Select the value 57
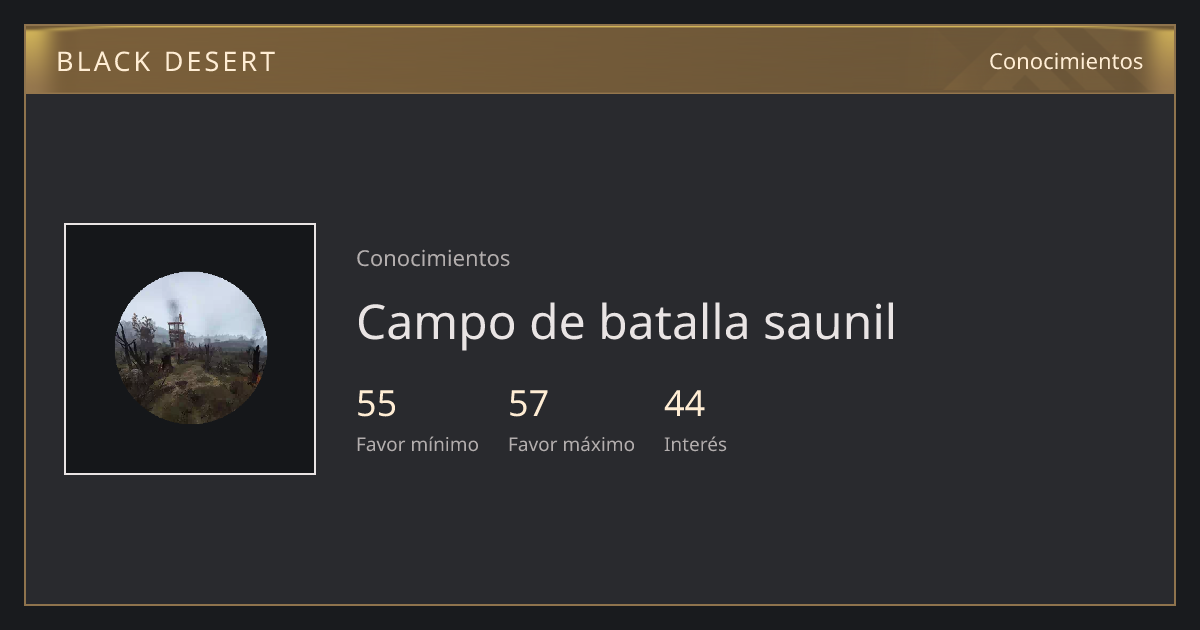The height and width of the screenshot is (630, 1200). pos(528,404)
